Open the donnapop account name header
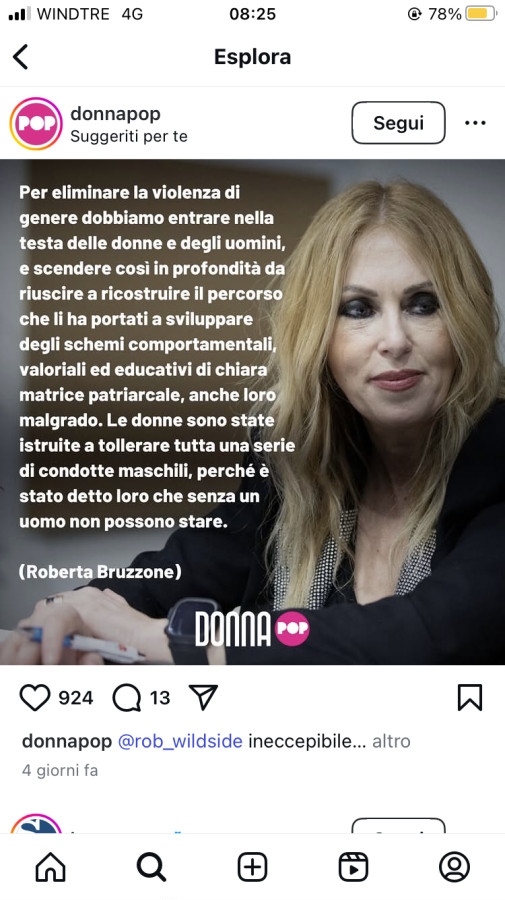The image size is (505, 900). pyautogui.click(x=115, y=114)
